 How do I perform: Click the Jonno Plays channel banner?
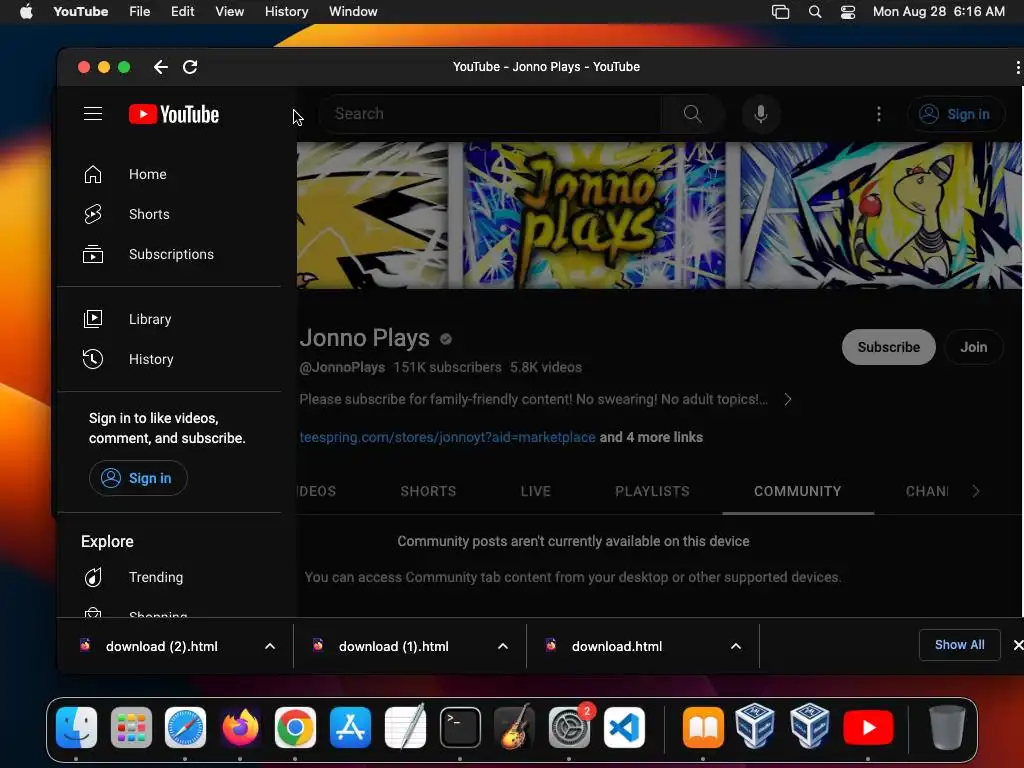660,216
